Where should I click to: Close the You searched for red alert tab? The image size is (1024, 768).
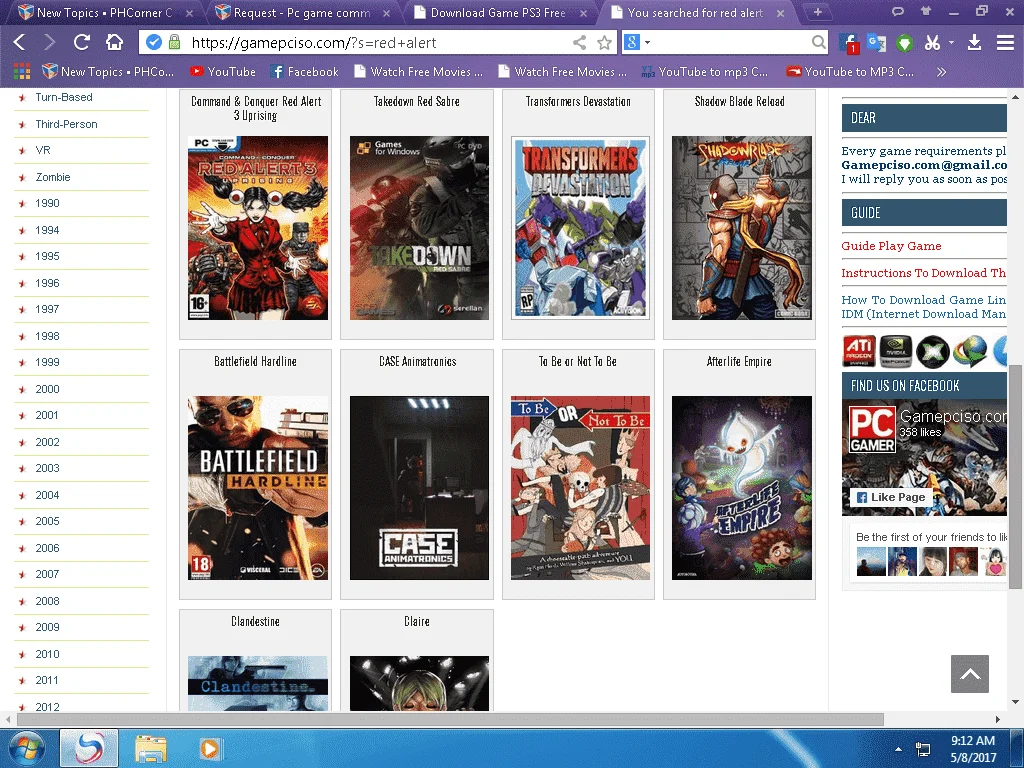[780, 12]
